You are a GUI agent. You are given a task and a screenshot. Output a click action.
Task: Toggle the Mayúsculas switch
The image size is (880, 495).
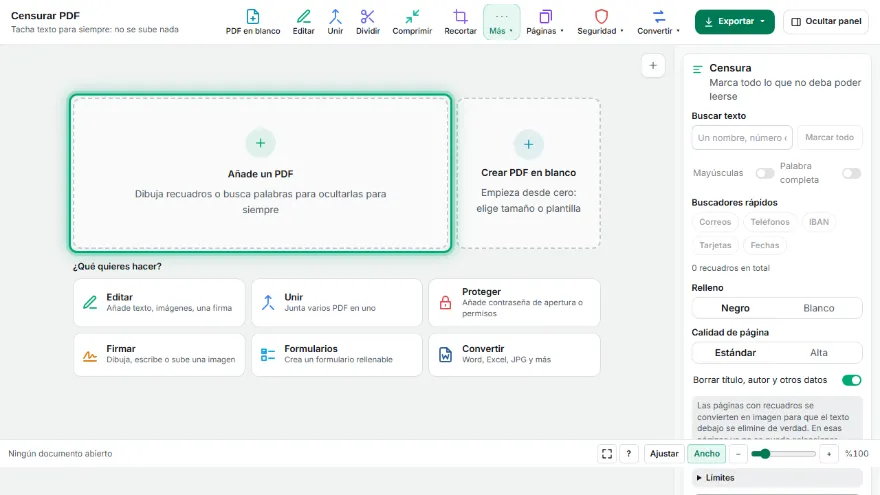[x=764, y=173]
